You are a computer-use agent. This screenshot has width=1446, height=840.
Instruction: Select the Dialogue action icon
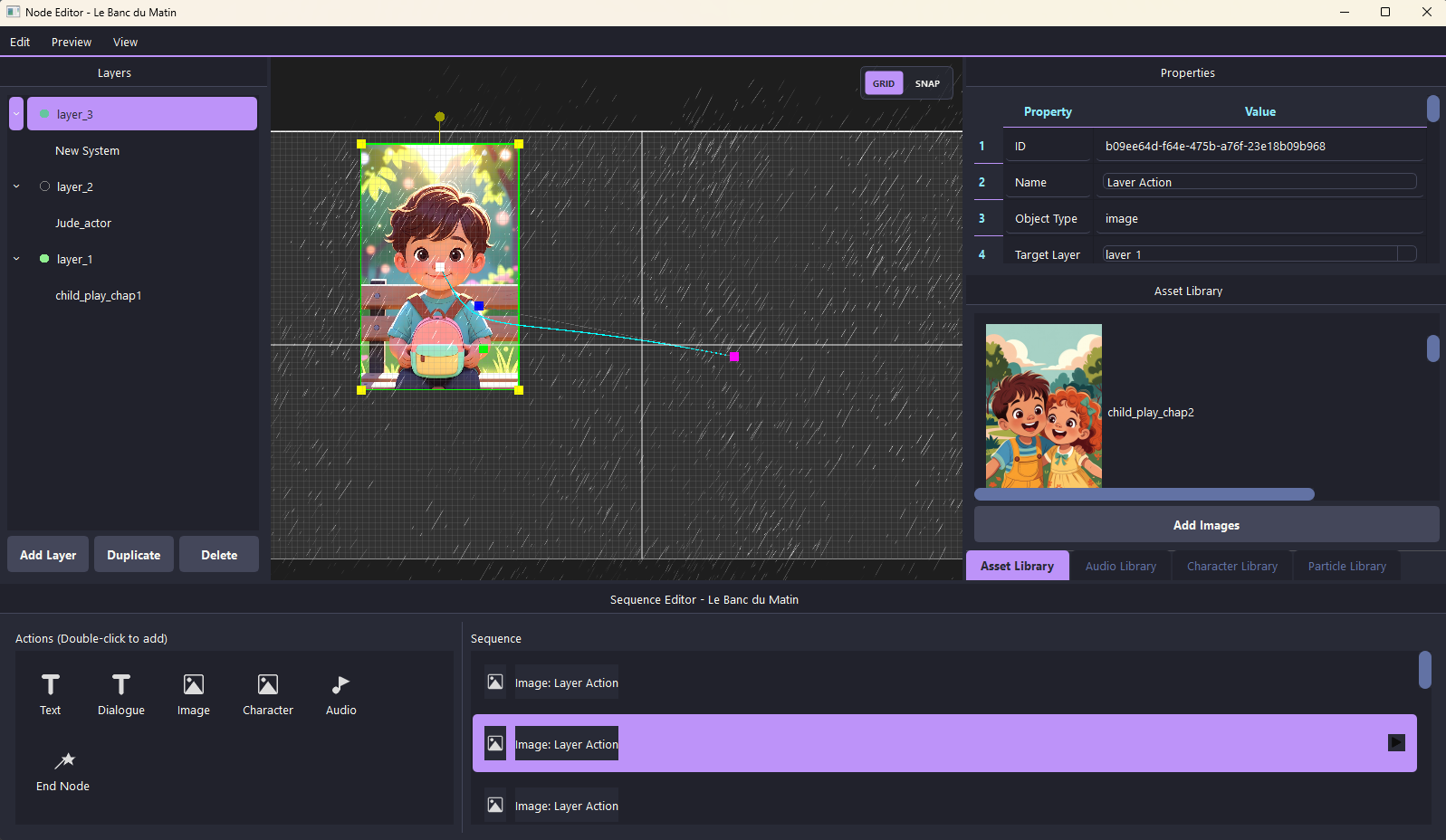pyautogui.click(x=121, y=685)
